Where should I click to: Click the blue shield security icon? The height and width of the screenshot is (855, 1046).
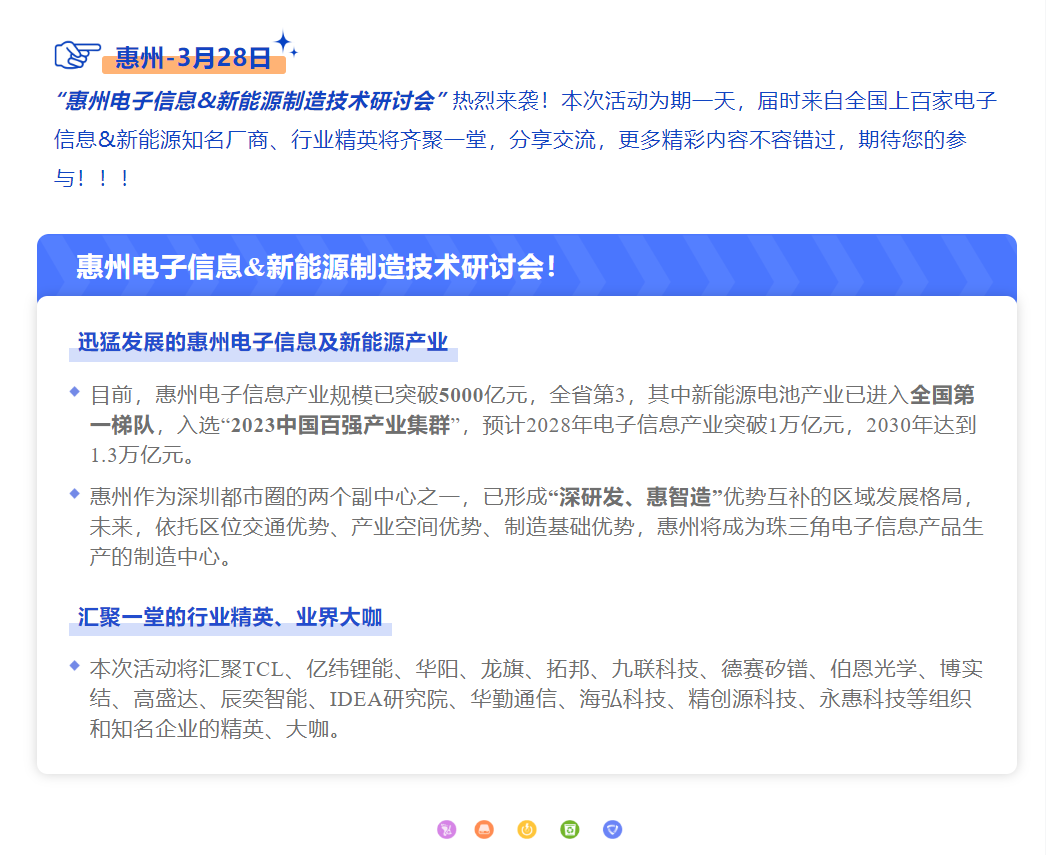(612, 829)
